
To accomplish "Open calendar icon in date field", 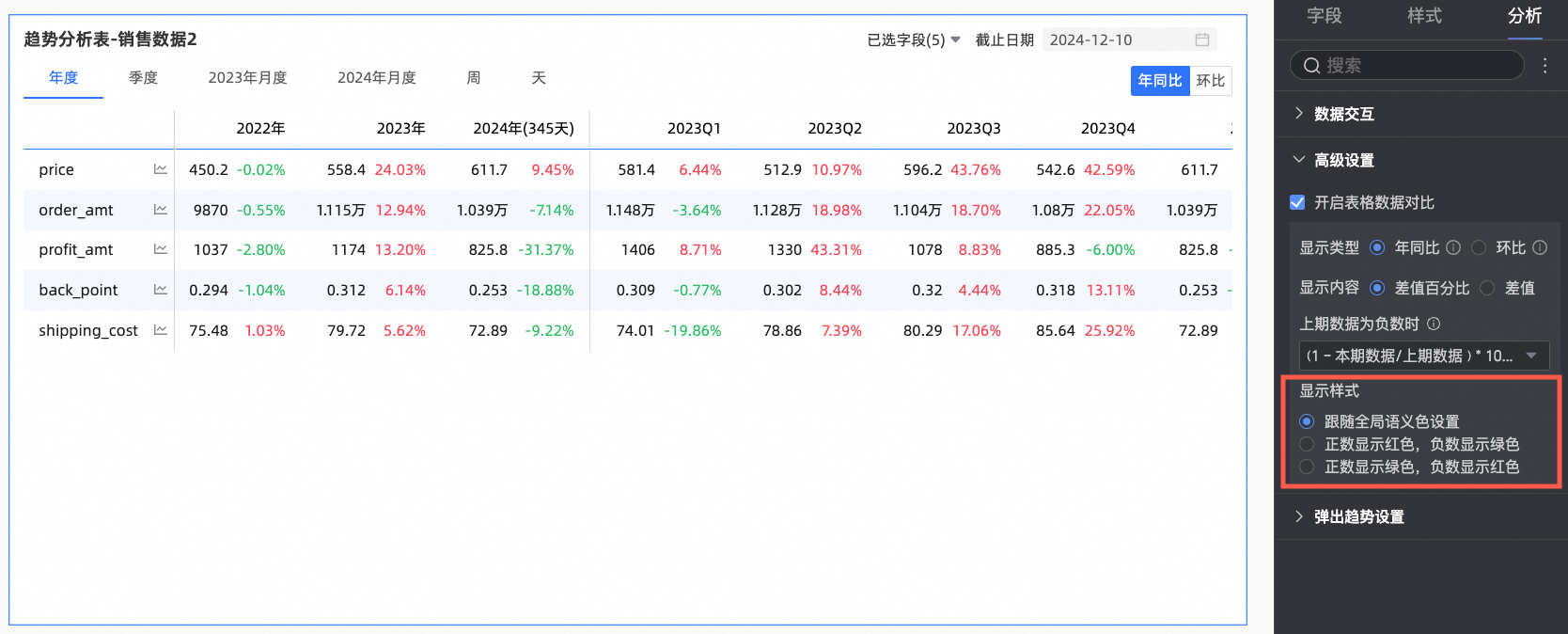I will coord(1201,40).
